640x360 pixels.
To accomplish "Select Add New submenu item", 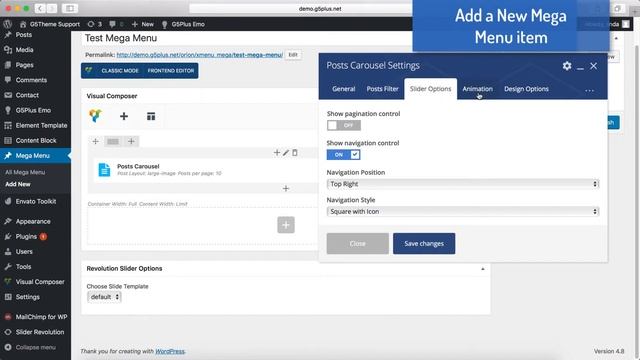I will coord(18,184).
